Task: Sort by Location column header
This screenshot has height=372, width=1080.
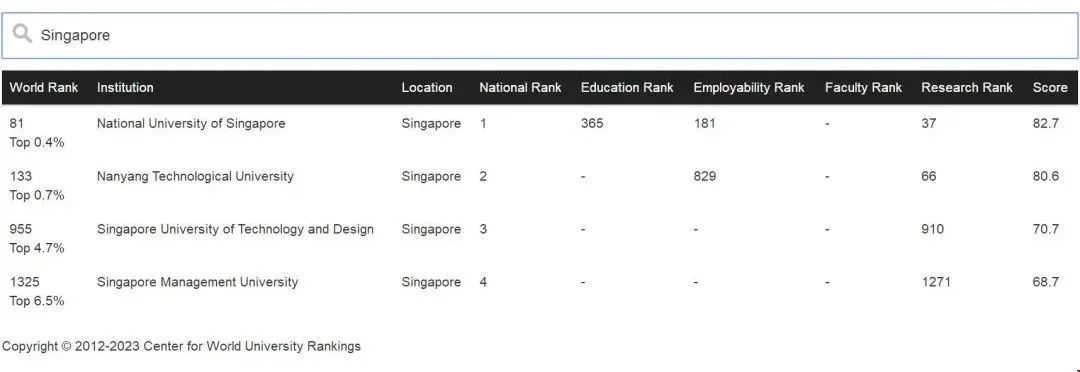Action: coord(427,87)
